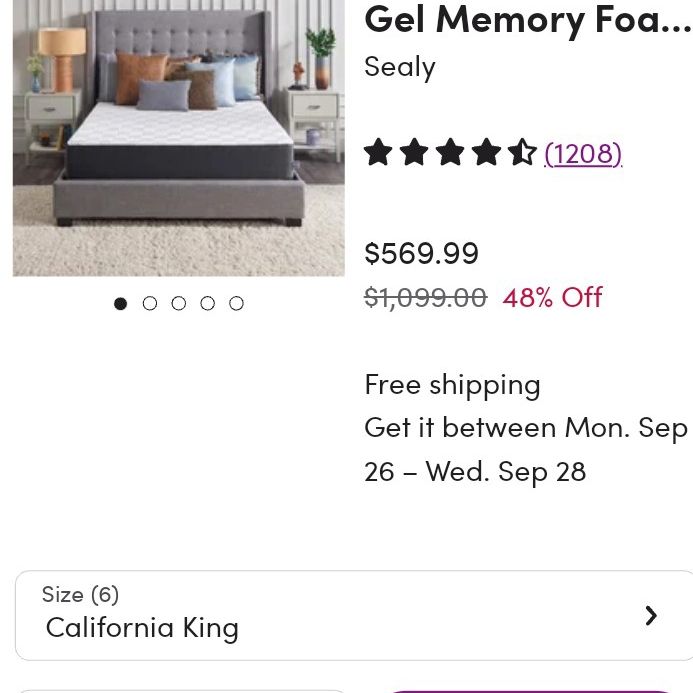Click the chevron arrow in Size selector
Screen dimensions: 693x693
(651, 616)
